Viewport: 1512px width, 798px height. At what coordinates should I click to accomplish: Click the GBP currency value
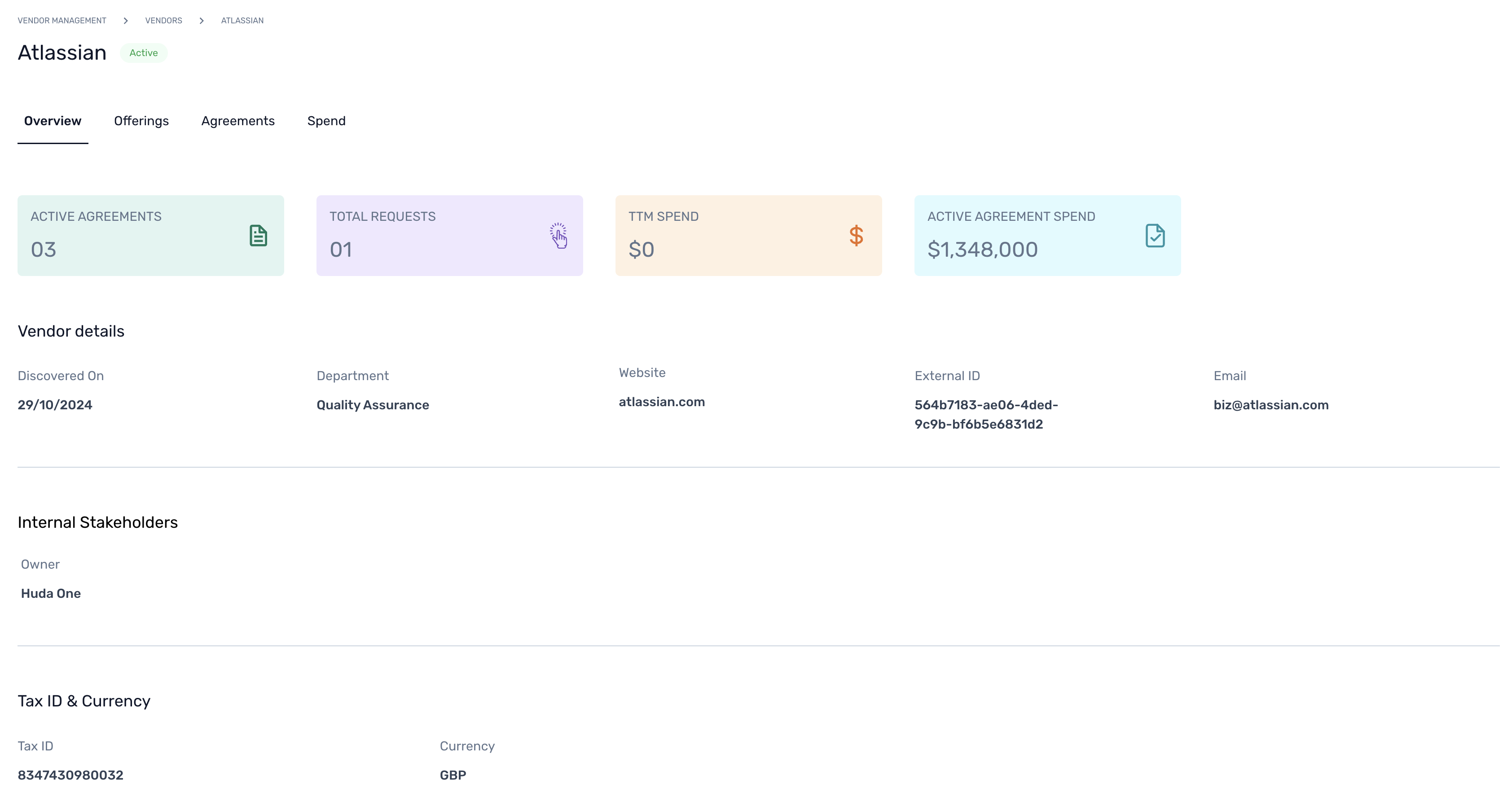click(x=453, y=775)
